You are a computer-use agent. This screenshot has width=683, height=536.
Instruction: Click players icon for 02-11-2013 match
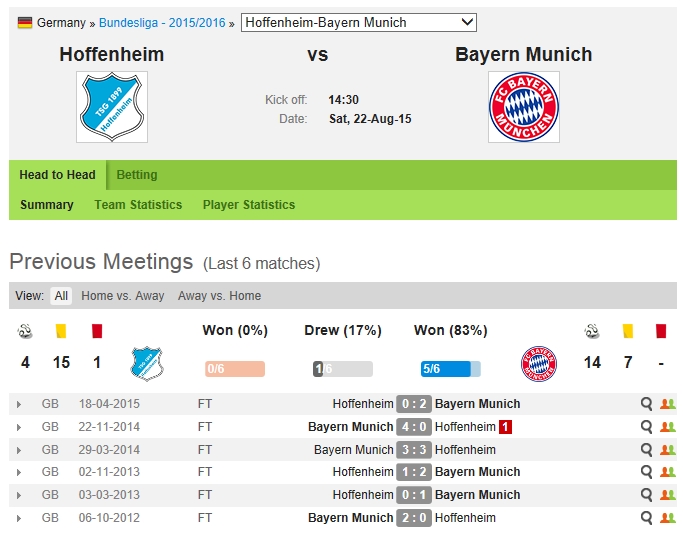667,472
